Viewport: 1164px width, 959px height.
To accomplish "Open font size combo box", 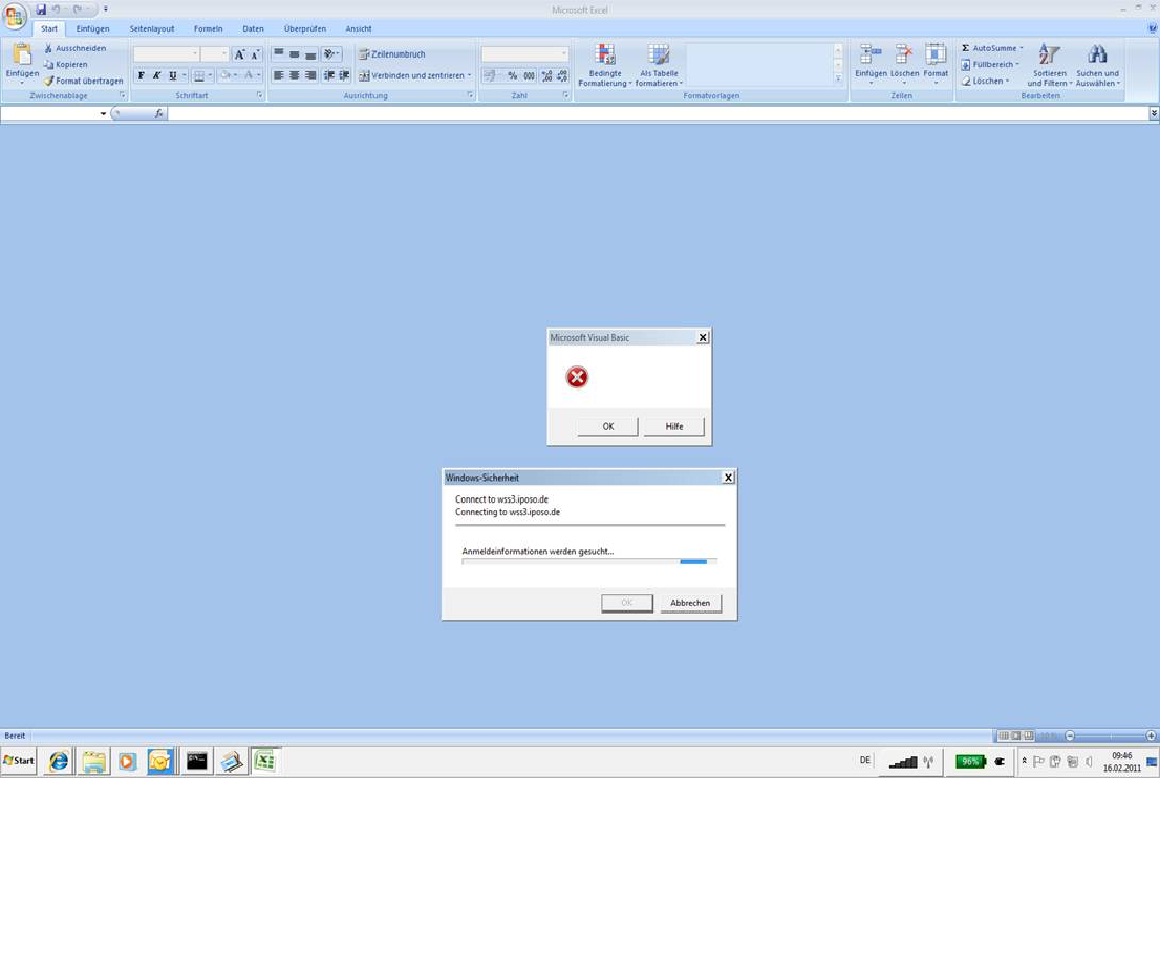I will (x=215, y=54).
